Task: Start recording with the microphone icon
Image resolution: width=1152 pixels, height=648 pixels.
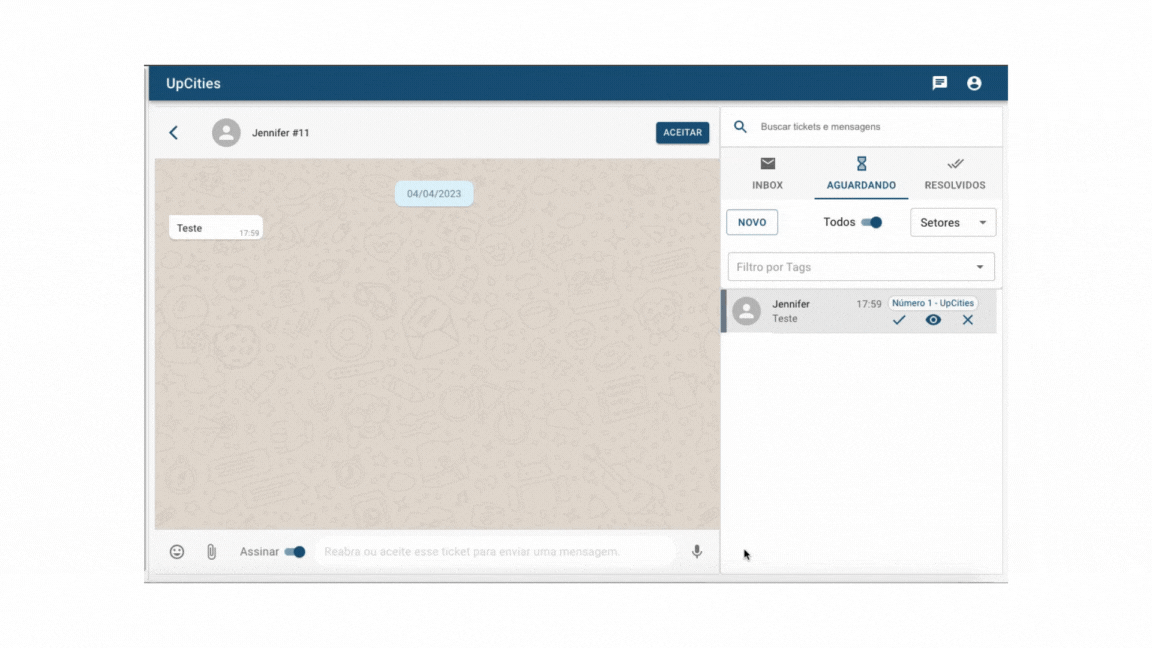Action: pos(696,552)
